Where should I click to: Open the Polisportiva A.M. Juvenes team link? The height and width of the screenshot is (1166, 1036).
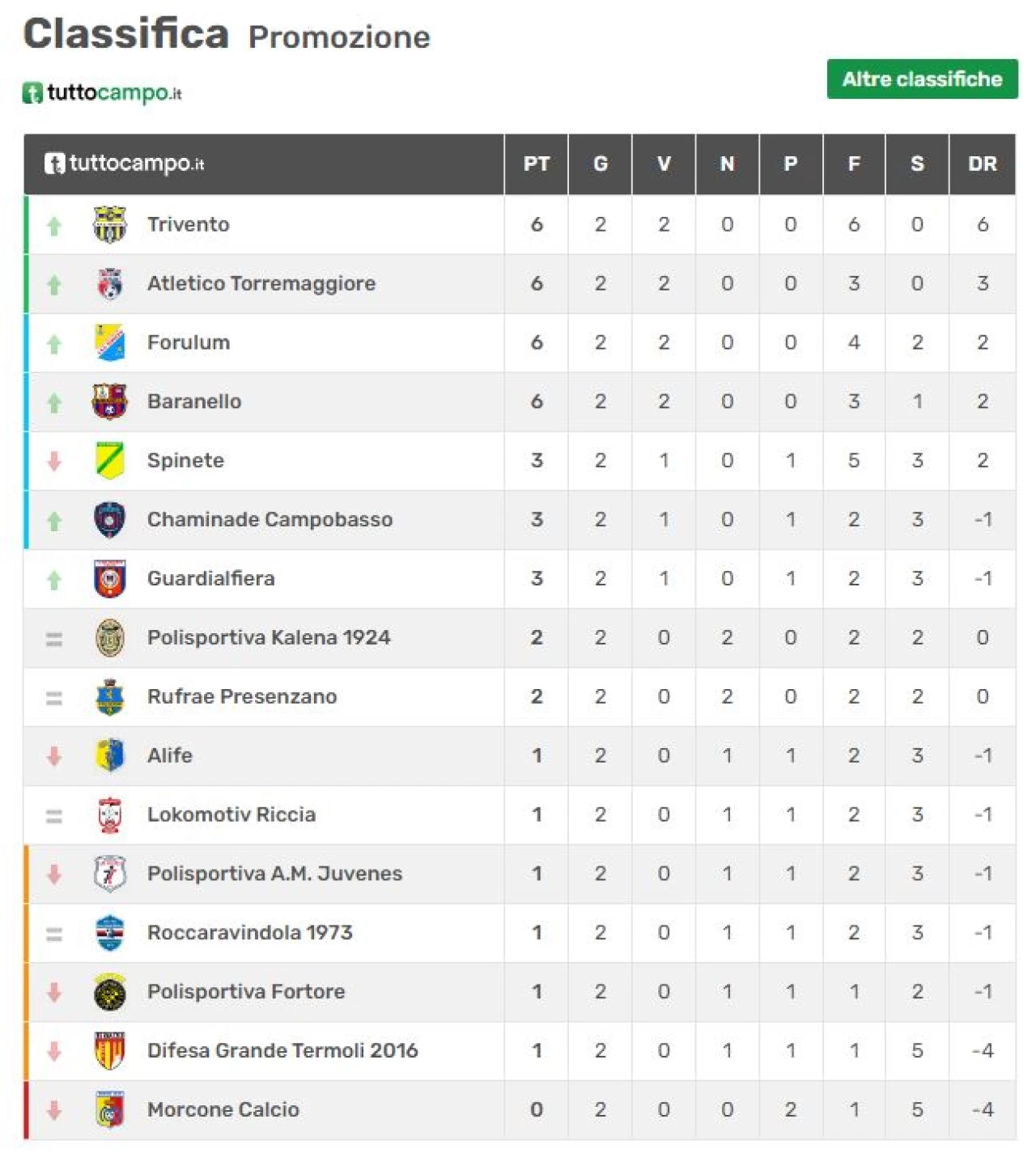[274, 874]
